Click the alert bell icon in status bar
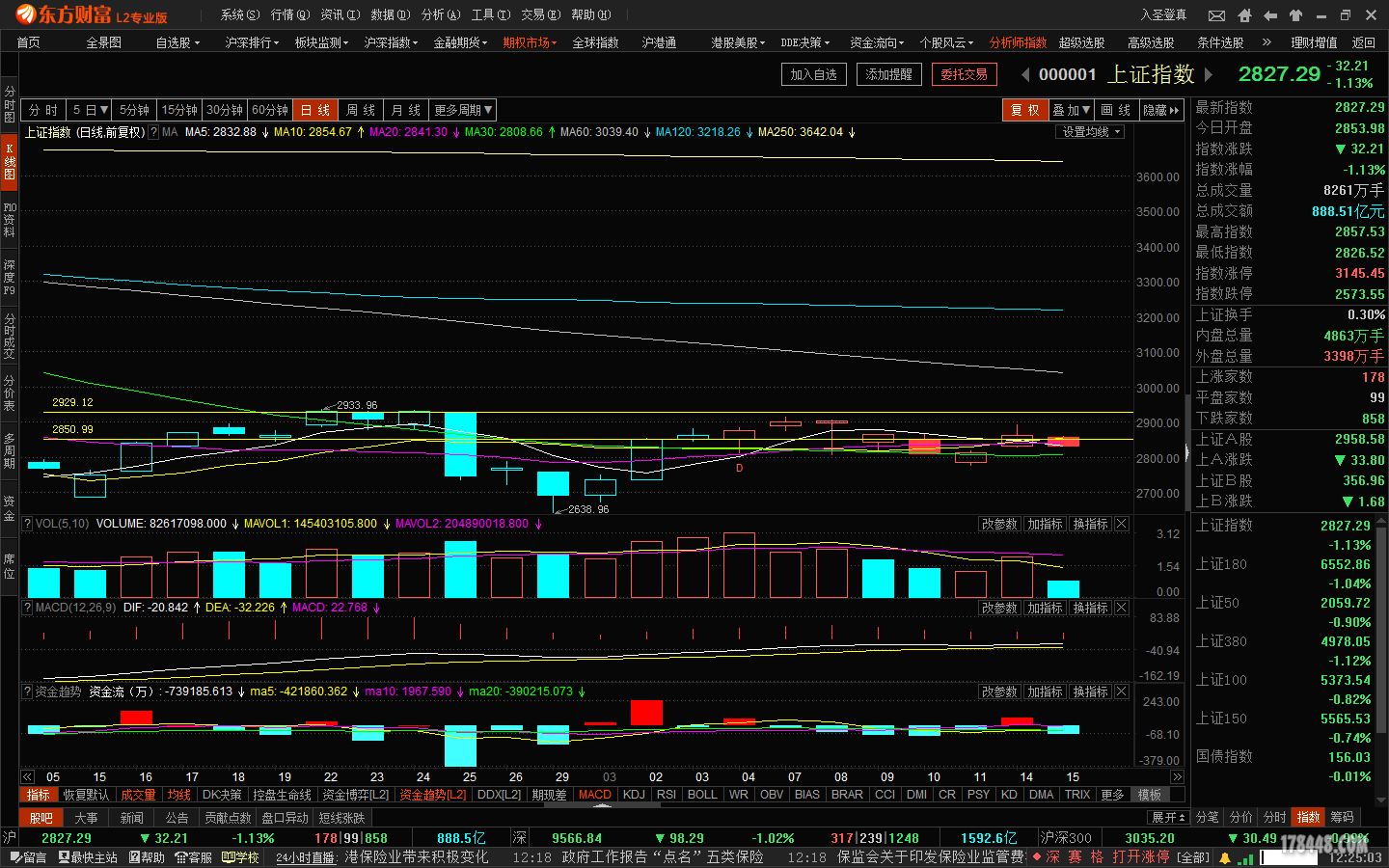1389x868 pixels. tap(1225, 857)
